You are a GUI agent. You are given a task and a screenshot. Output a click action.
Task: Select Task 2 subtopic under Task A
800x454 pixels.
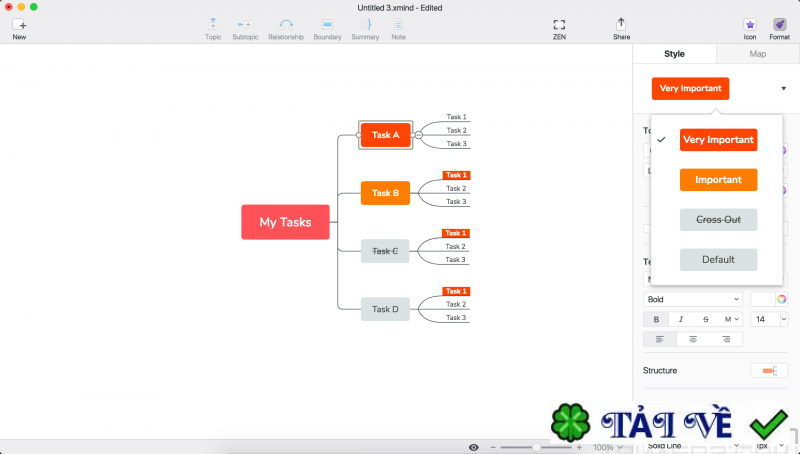pos(457,130)
